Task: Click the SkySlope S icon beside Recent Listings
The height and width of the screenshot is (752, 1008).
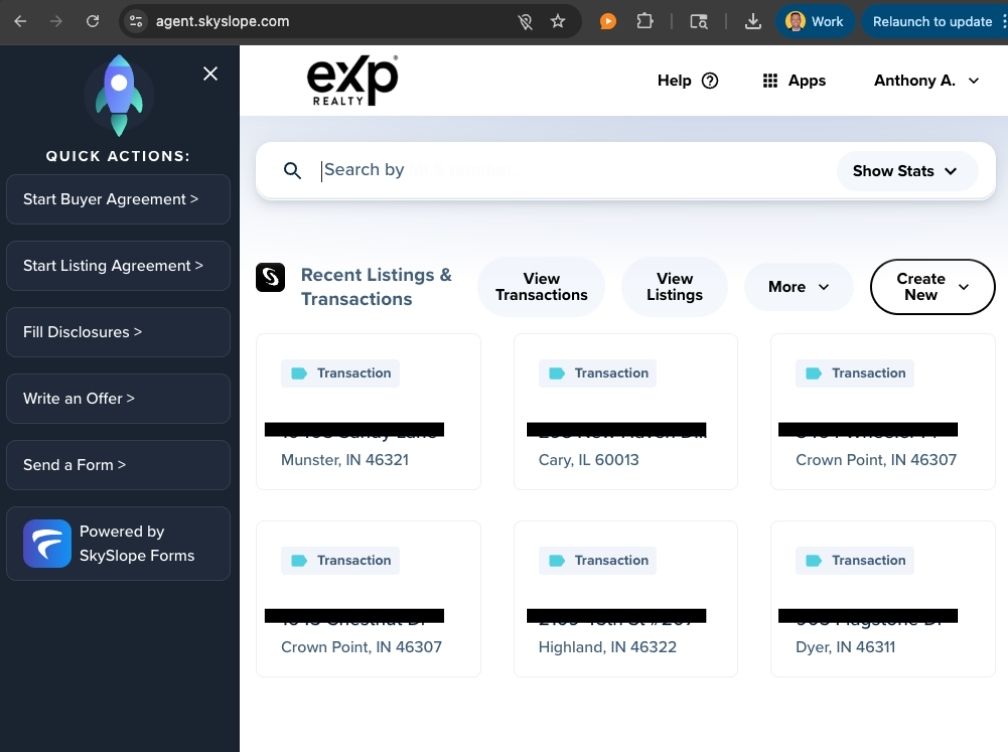Action: click(x=270, y=278)
